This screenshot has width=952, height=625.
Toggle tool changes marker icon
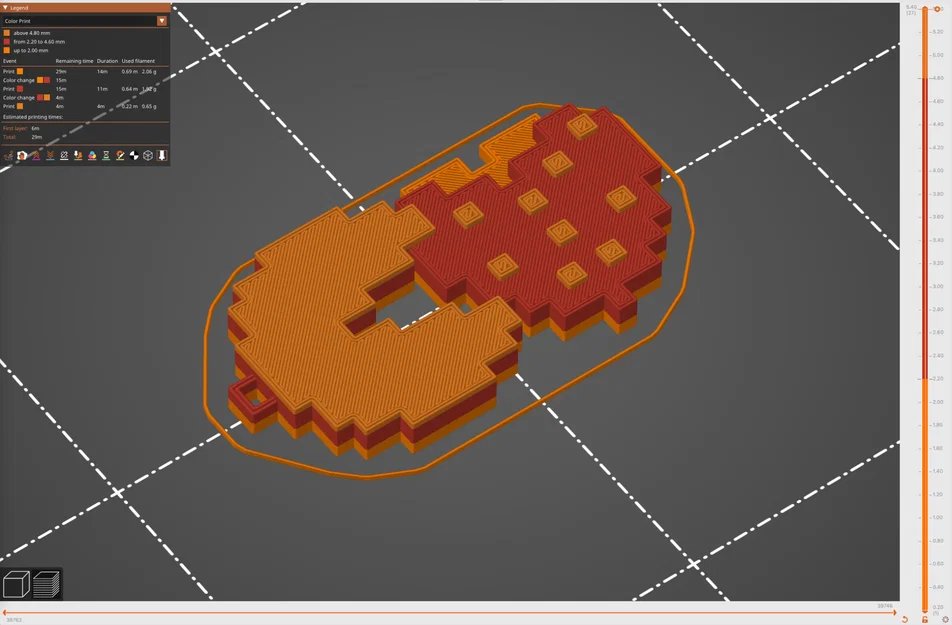78,155
